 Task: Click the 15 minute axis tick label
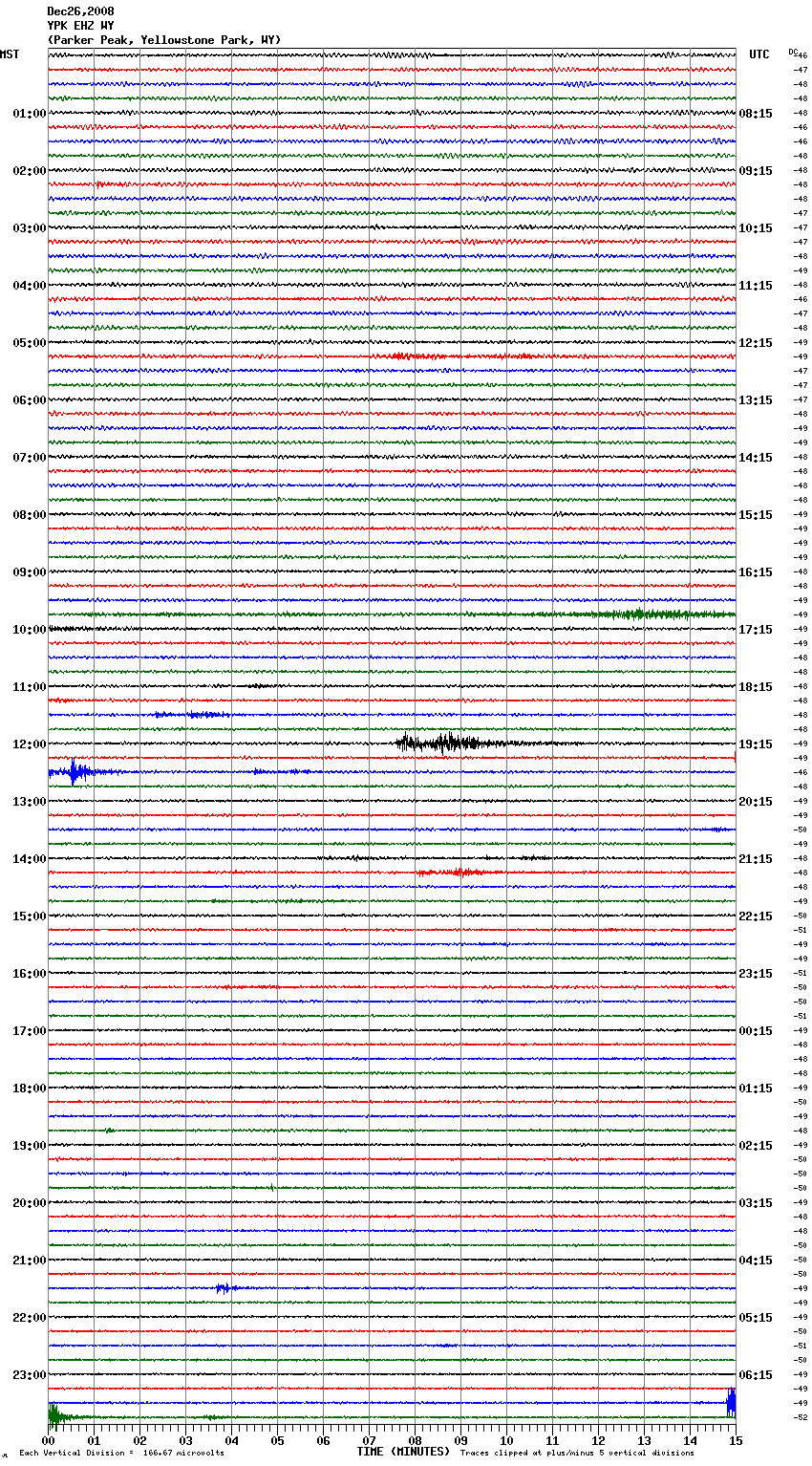coord(735,1440)
